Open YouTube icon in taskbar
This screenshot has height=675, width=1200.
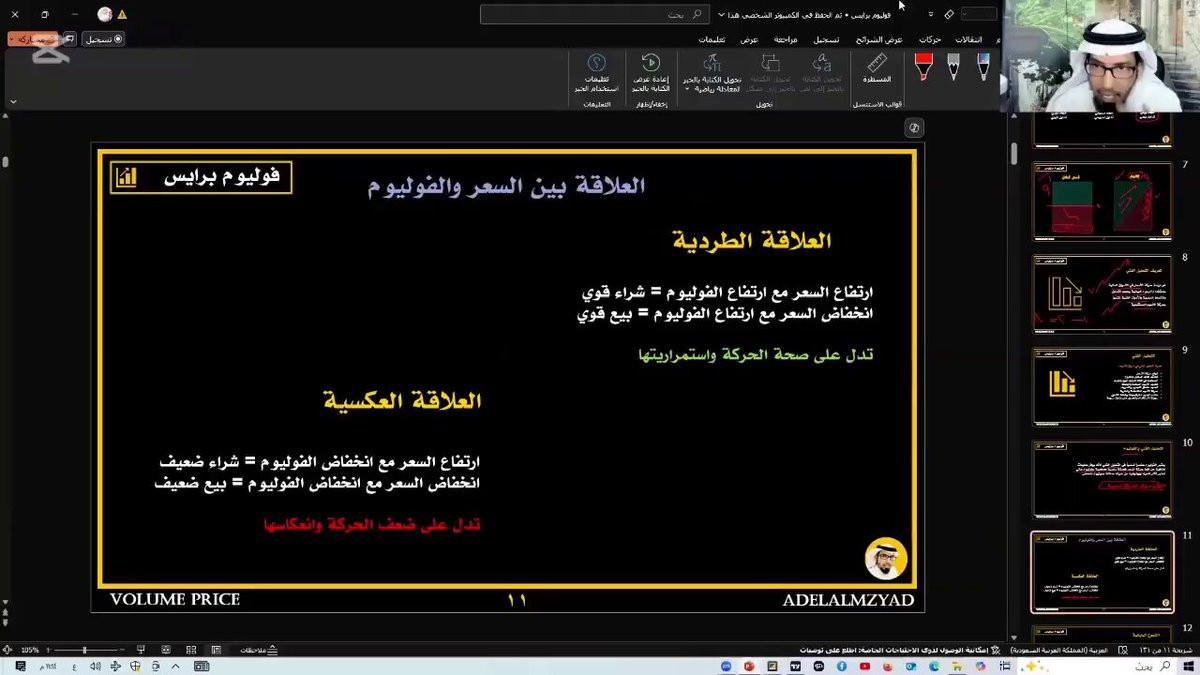pos(864,667)
